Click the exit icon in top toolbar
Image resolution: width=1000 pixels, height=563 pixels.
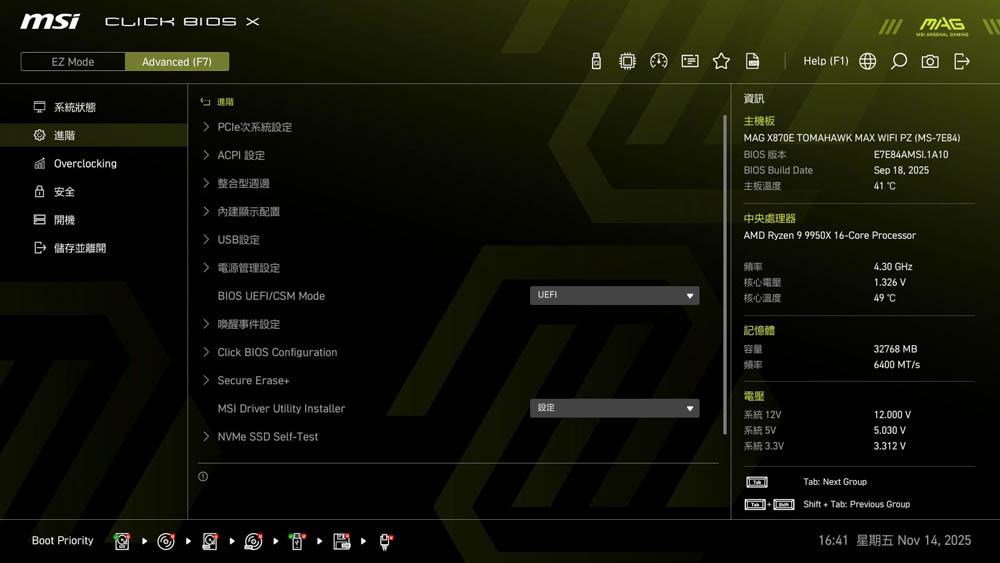click(x=962, y=62)
